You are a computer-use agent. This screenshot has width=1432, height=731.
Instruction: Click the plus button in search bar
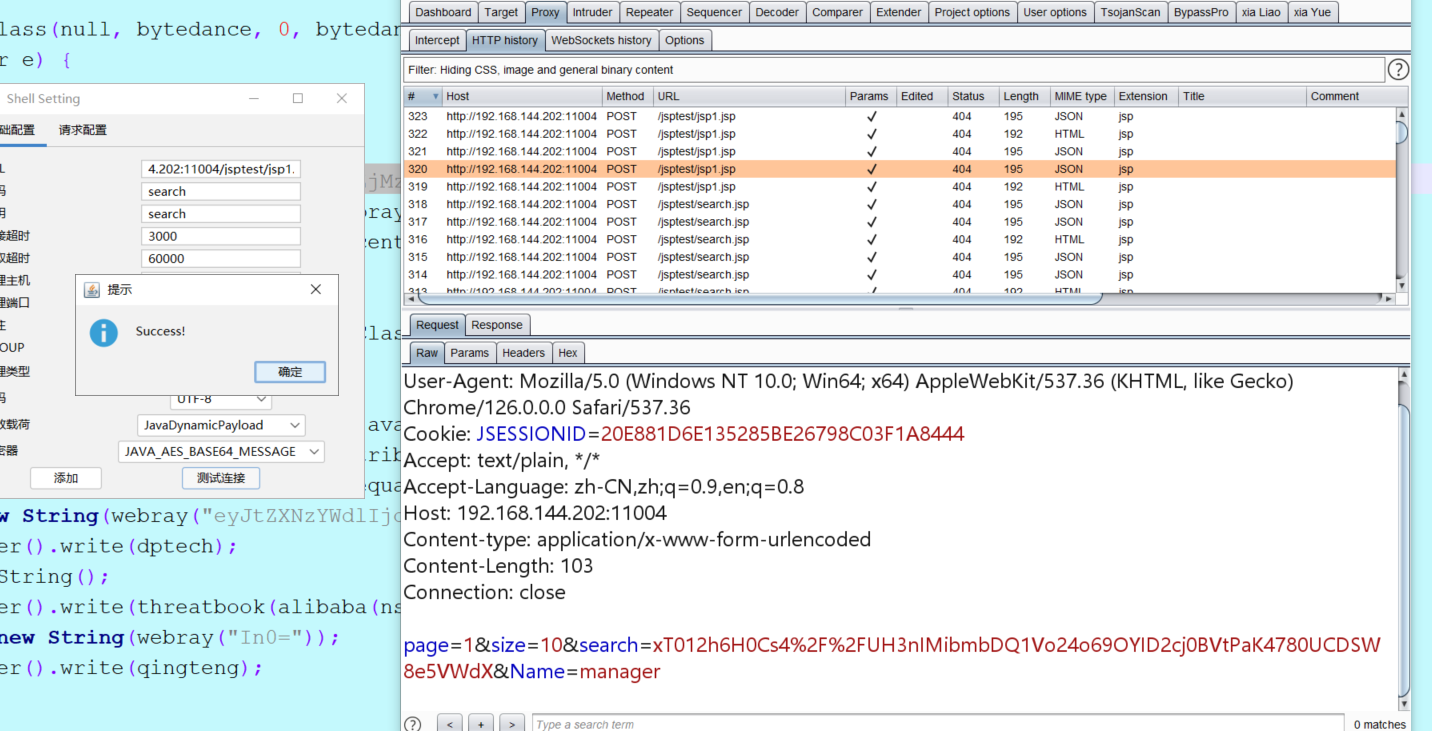click(x=481, y=724)
